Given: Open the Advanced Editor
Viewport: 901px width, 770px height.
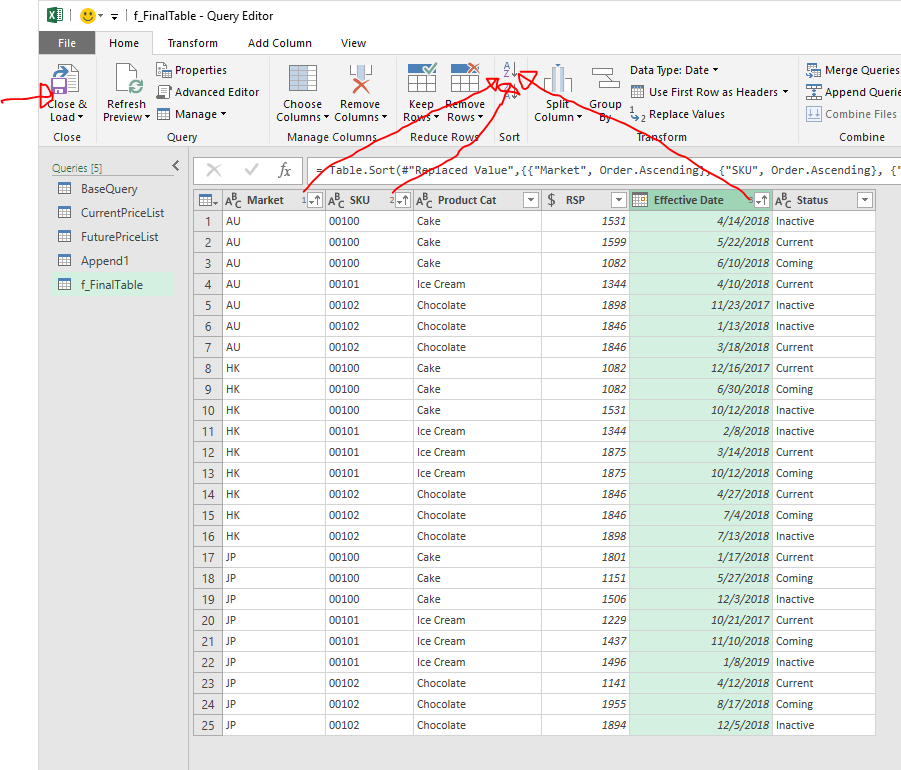Looking at the screenshot, I should (208, 92).
